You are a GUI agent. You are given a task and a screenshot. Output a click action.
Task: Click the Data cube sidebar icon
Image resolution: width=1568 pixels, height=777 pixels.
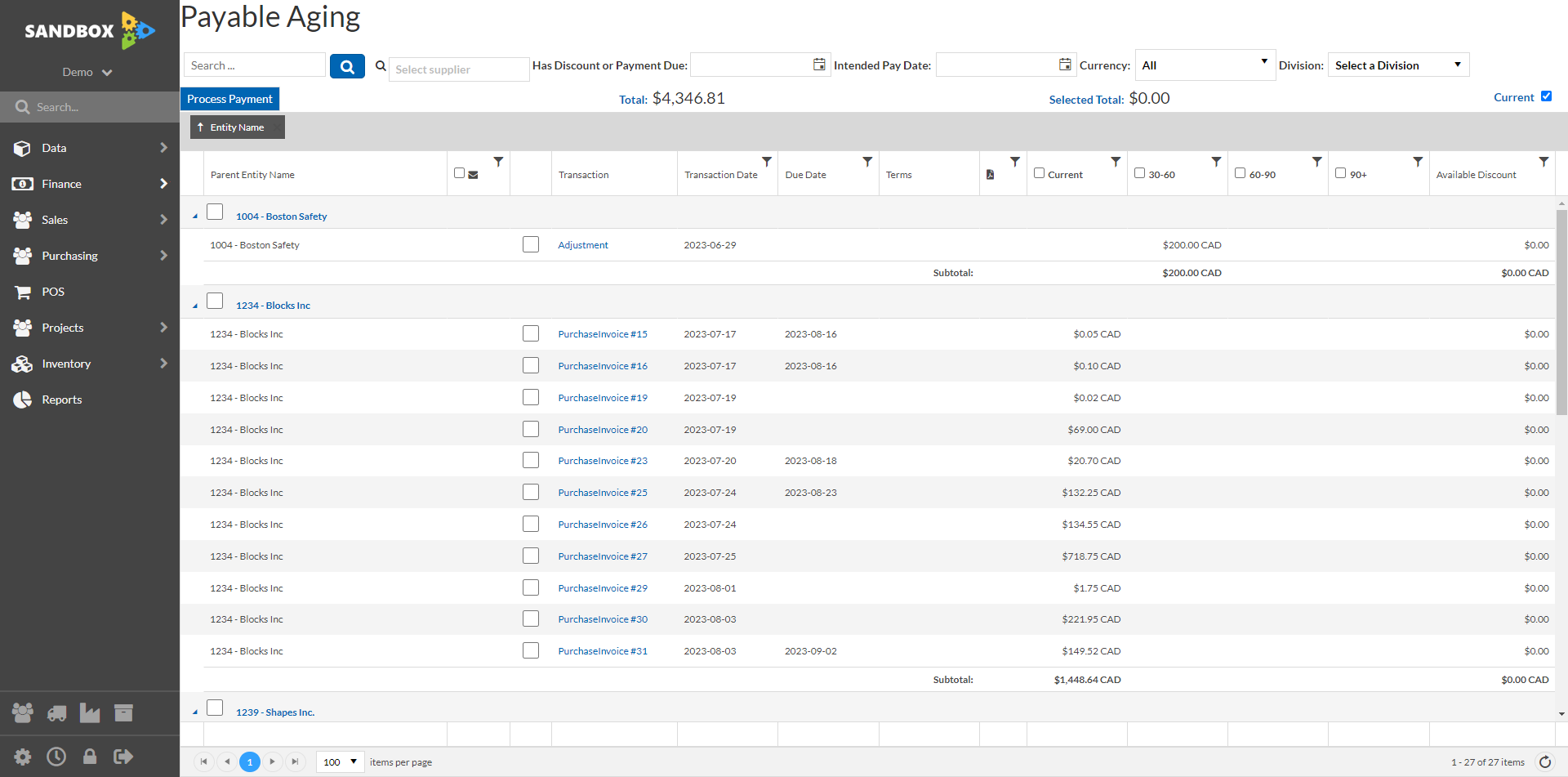click(22, 148)
